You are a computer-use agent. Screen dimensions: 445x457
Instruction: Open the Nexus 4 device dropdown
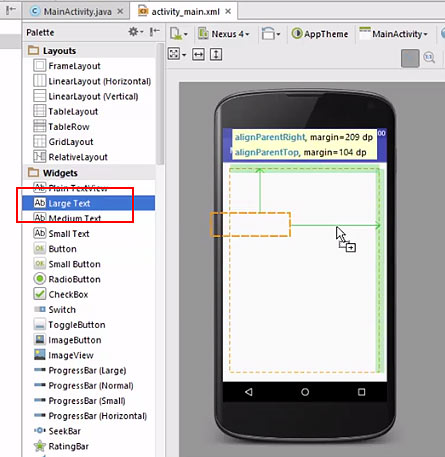pos(224,34)
